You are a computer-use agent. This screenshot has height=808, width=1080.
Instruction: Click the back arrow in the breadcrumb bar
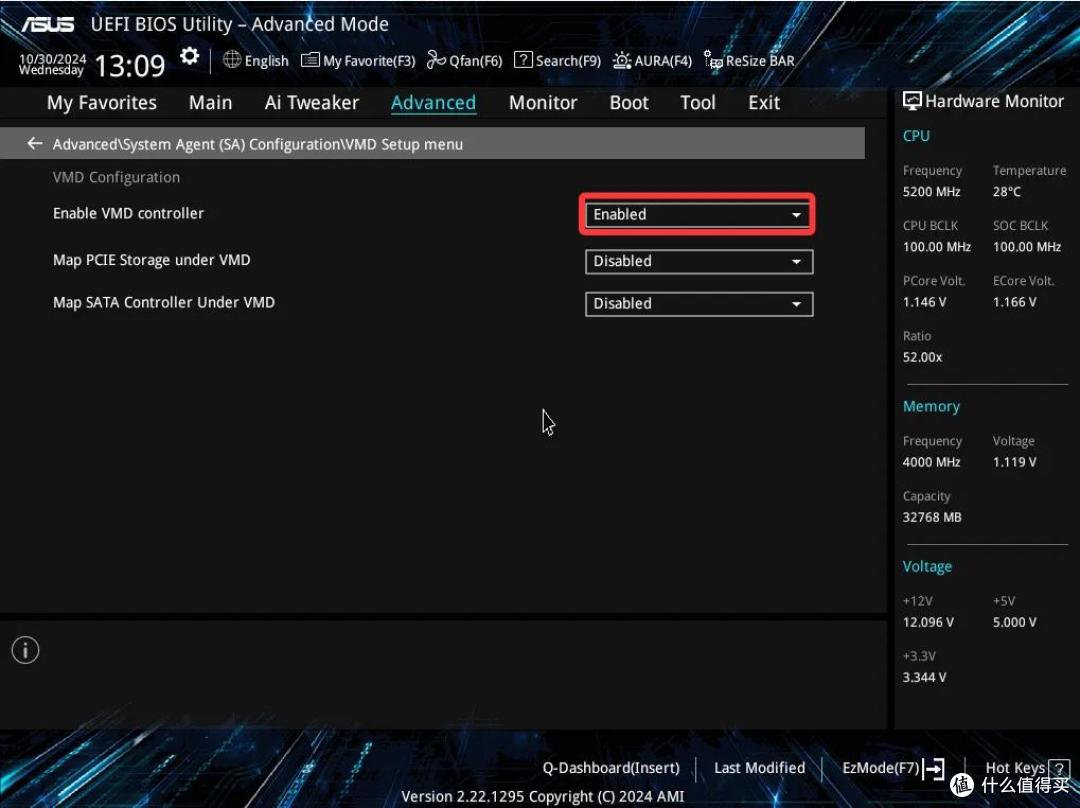(x=34, y=143)
